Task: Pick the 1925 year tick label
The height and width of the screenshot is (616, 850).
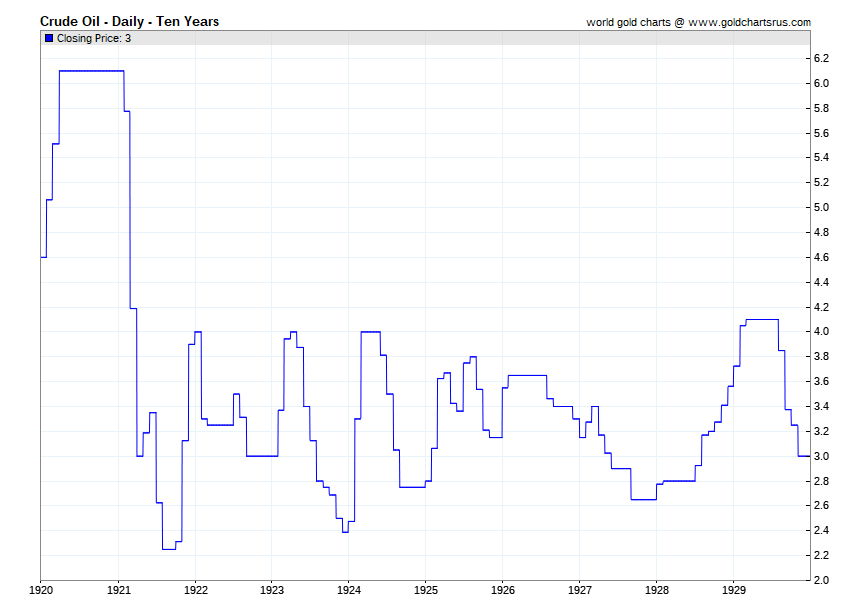Action: [x=426, y=589]
